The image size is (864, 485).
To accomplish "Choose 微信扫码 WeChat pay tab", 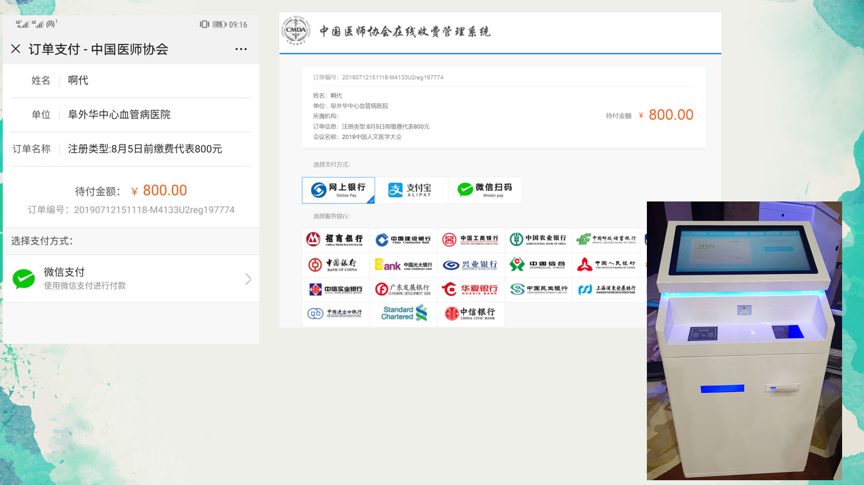I will tap(485, 190).
